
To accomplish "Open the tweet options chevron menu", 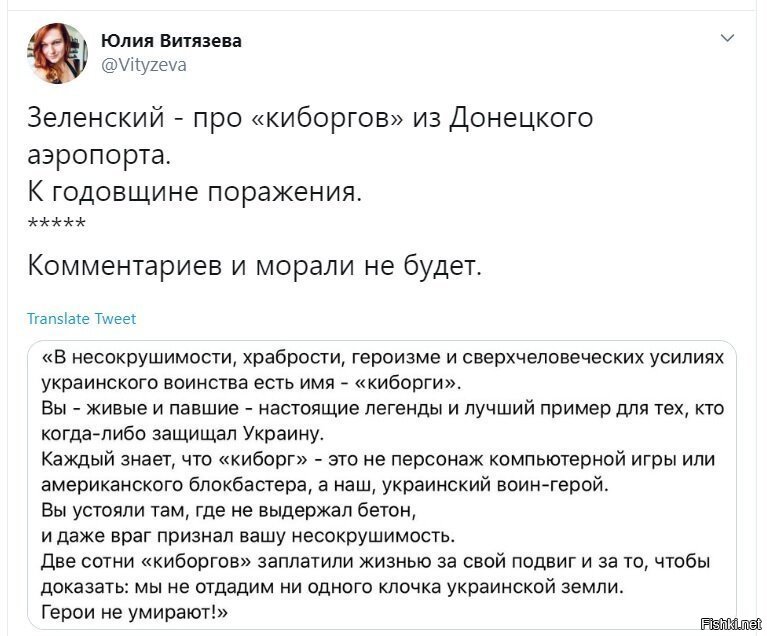I will [727, 38].
